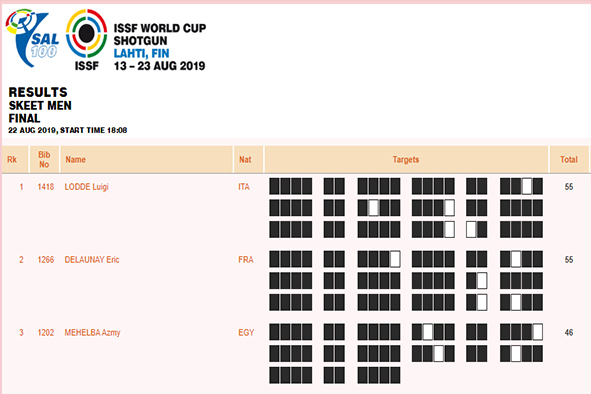Image resolution: width=591 pixels, height=394 pixels.
Task: Click the FRA nationality code
Action: pos(245,259)
